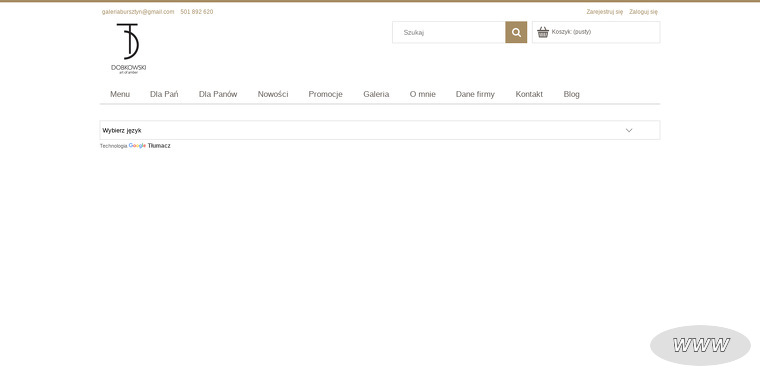Open the Menu navigation item

(120, 94)
